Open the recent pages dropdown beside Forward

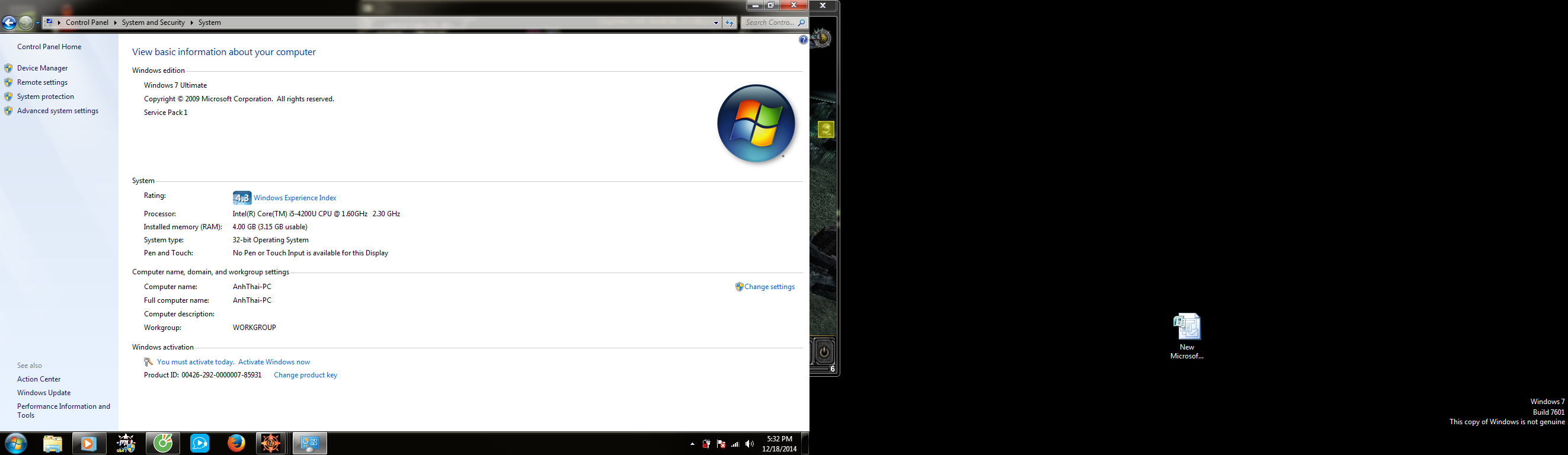[37, 23]
